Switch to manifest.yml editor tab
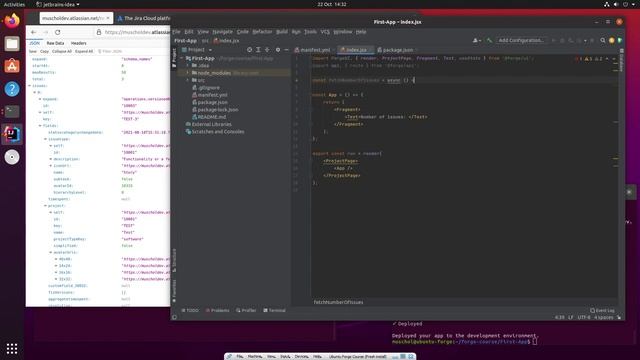The width and height of the screenshot is (640, 360). [x=314, y=50]
